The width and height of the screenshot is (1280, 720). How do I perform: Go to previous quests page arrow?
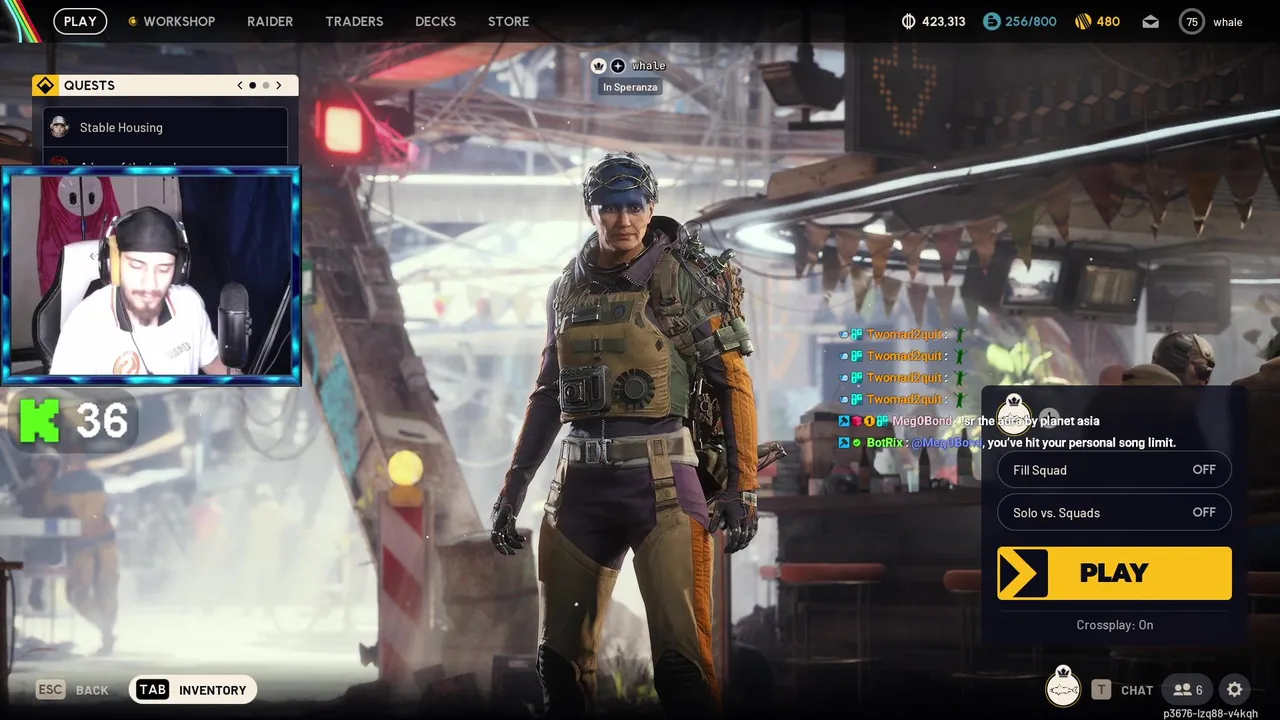point(240,85)
